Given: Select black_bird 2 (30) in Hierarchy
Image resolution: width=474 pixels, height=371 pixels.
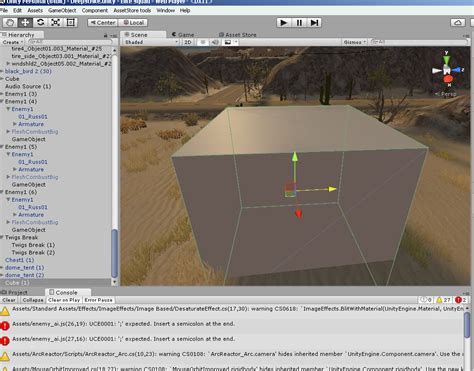Looking at the screenshot, I should pyautogui.click(x=28, y=71).
